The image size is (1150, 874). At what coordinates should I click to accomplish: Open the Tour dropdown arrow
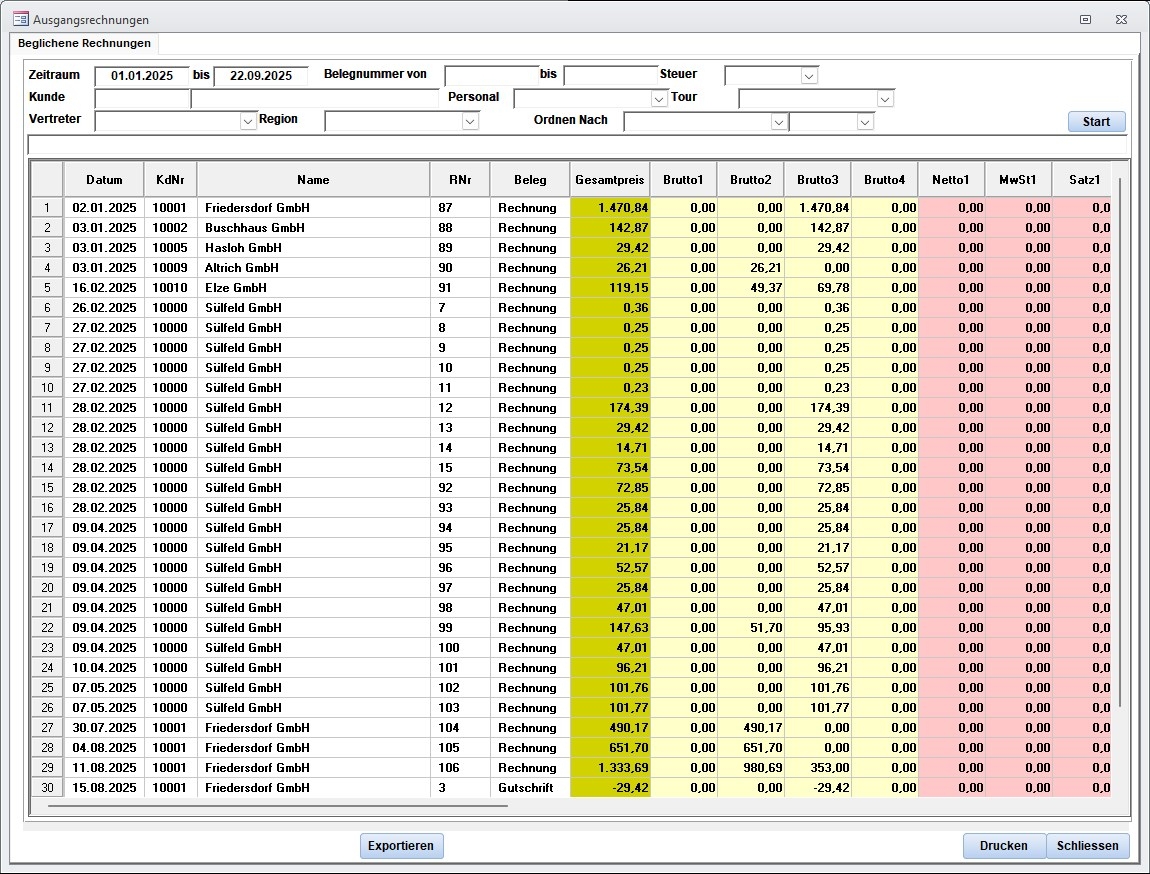pyautogui.click(x=884, y=99)
